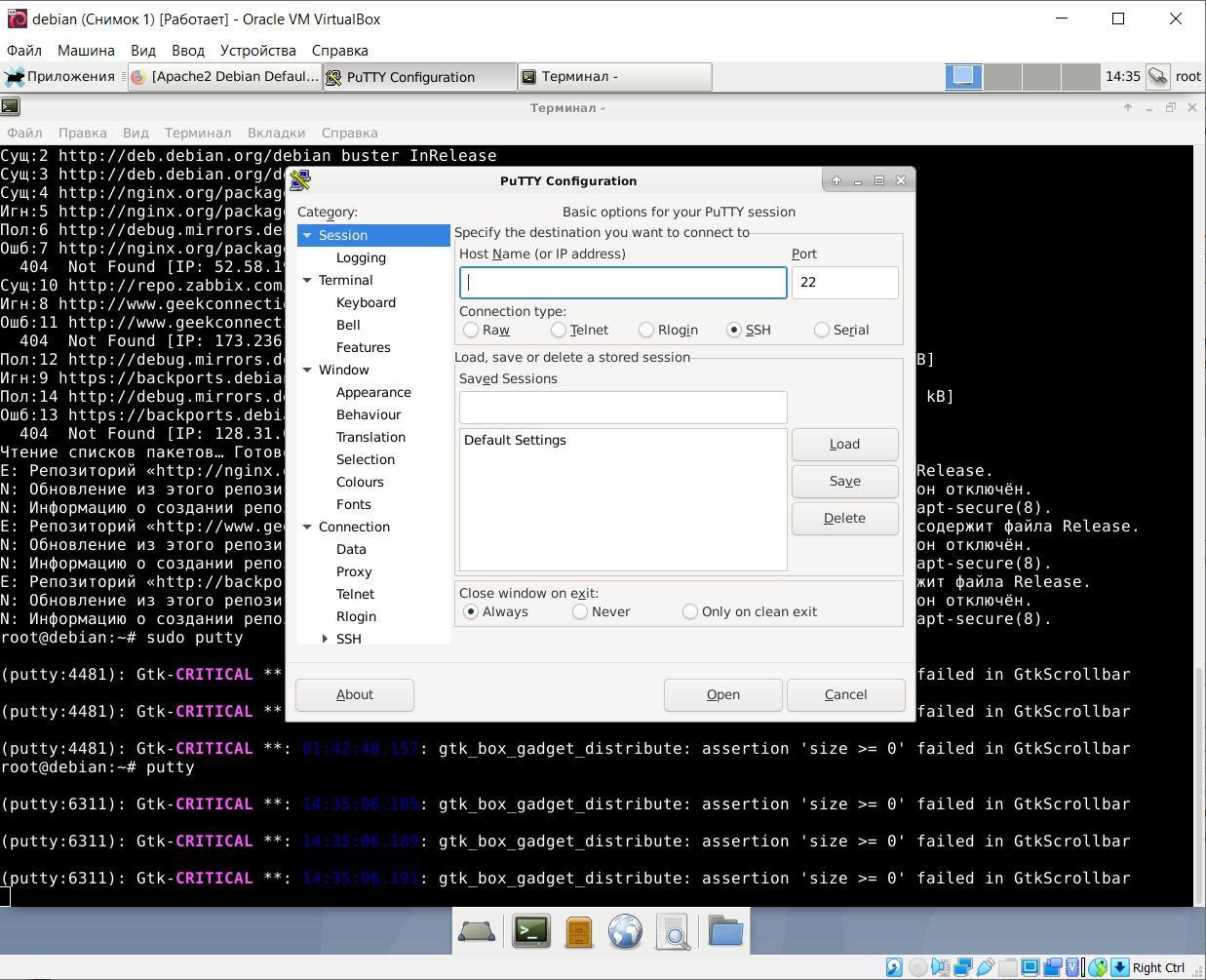Screen dimensions: 1206x980
Task: Collapse the Session category tree node
Action: [x=307, y=235]
